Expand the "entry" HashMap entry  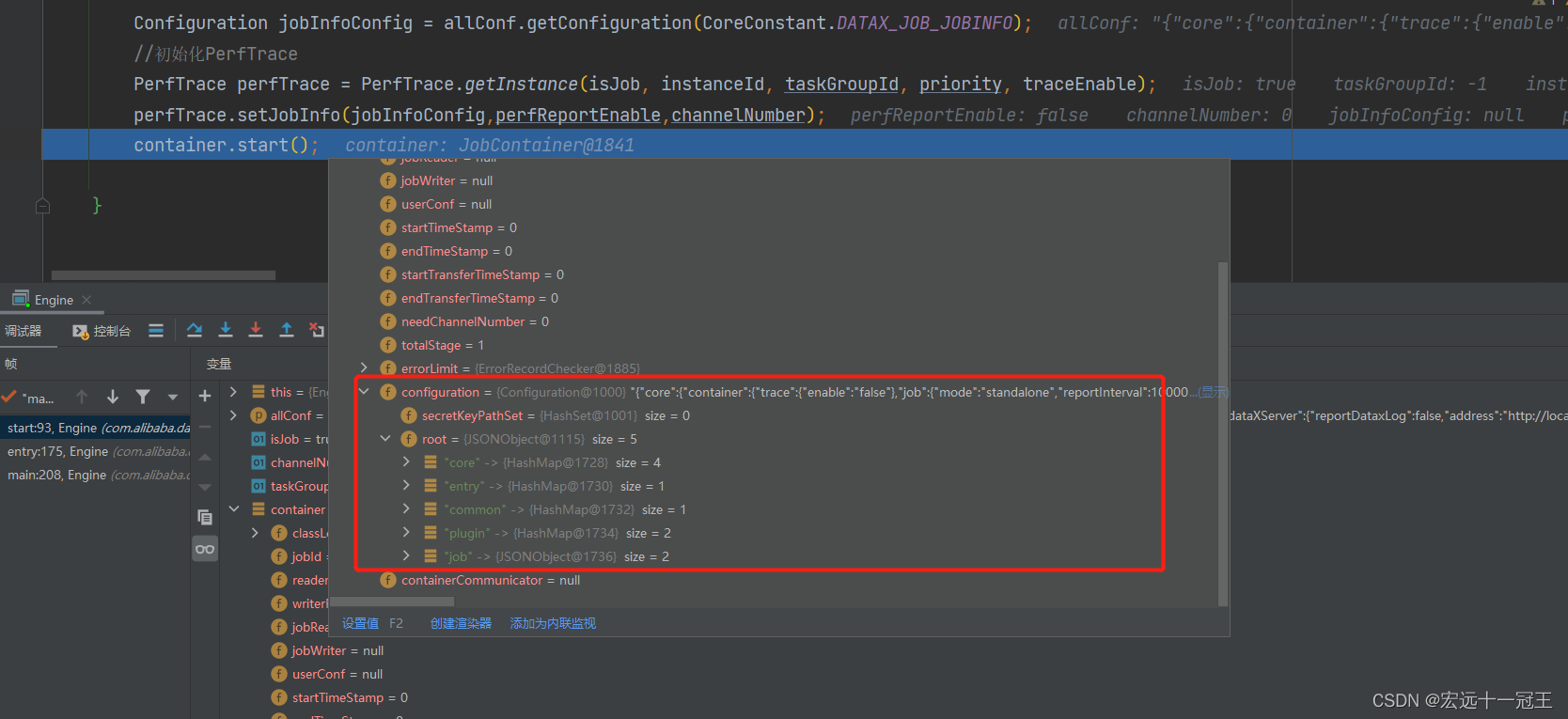[x=406, y=486]
